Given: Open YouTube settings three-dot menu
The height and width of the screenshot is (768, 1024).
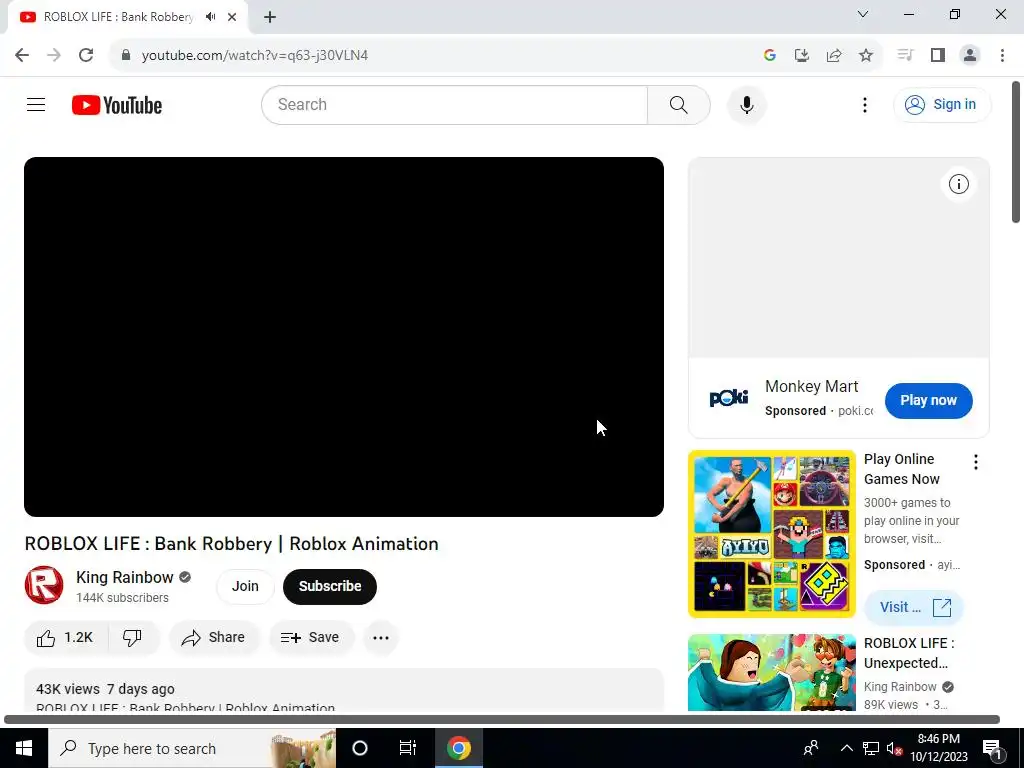Looking at the screenshot, I should pyautogui.click(x=865, y=105).
